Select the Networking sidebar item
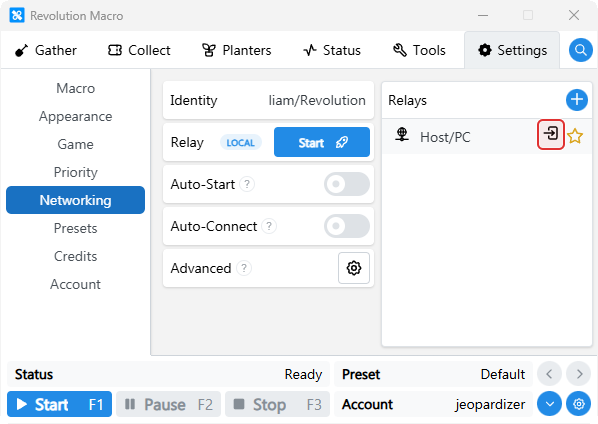 coord(76,200)
